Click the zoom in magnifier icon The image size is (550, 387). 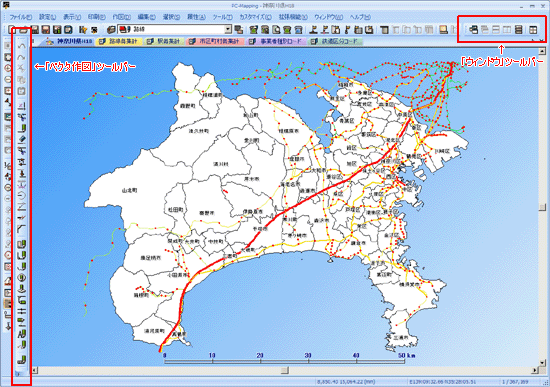click(7, 68)
